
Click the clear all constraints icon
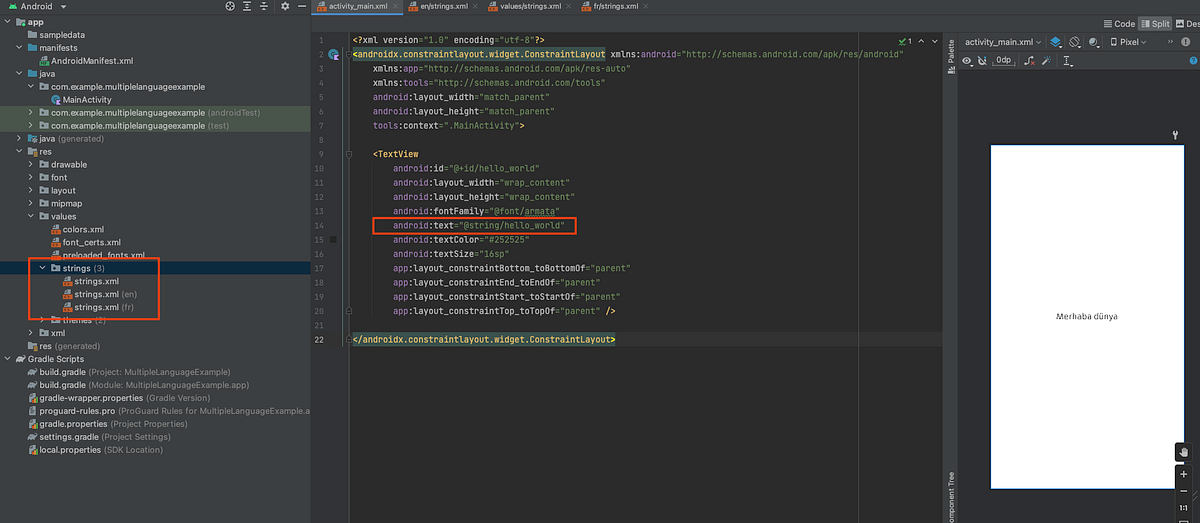(1029, 61)
